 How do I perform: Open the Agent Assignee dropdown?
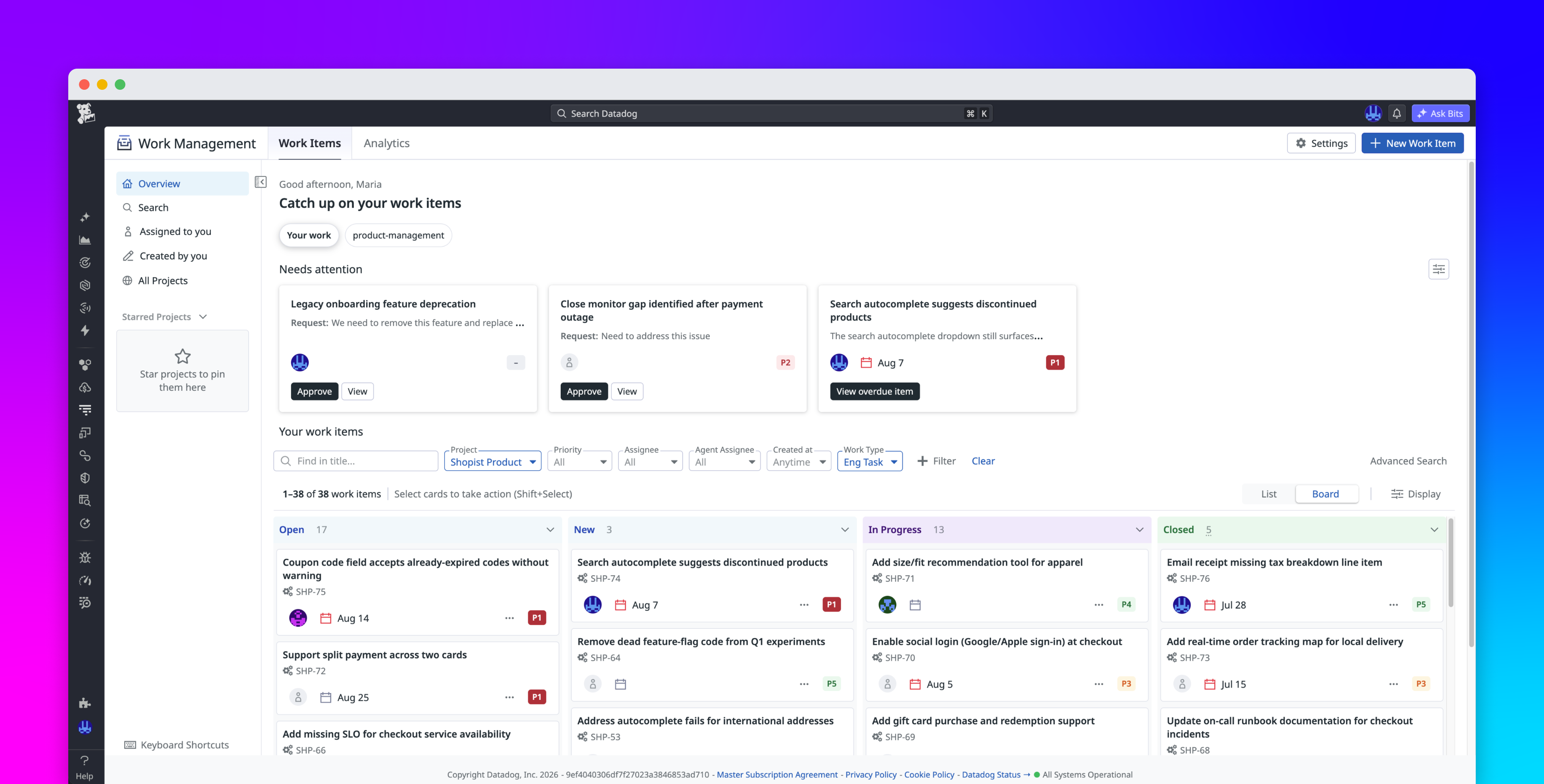724,461
